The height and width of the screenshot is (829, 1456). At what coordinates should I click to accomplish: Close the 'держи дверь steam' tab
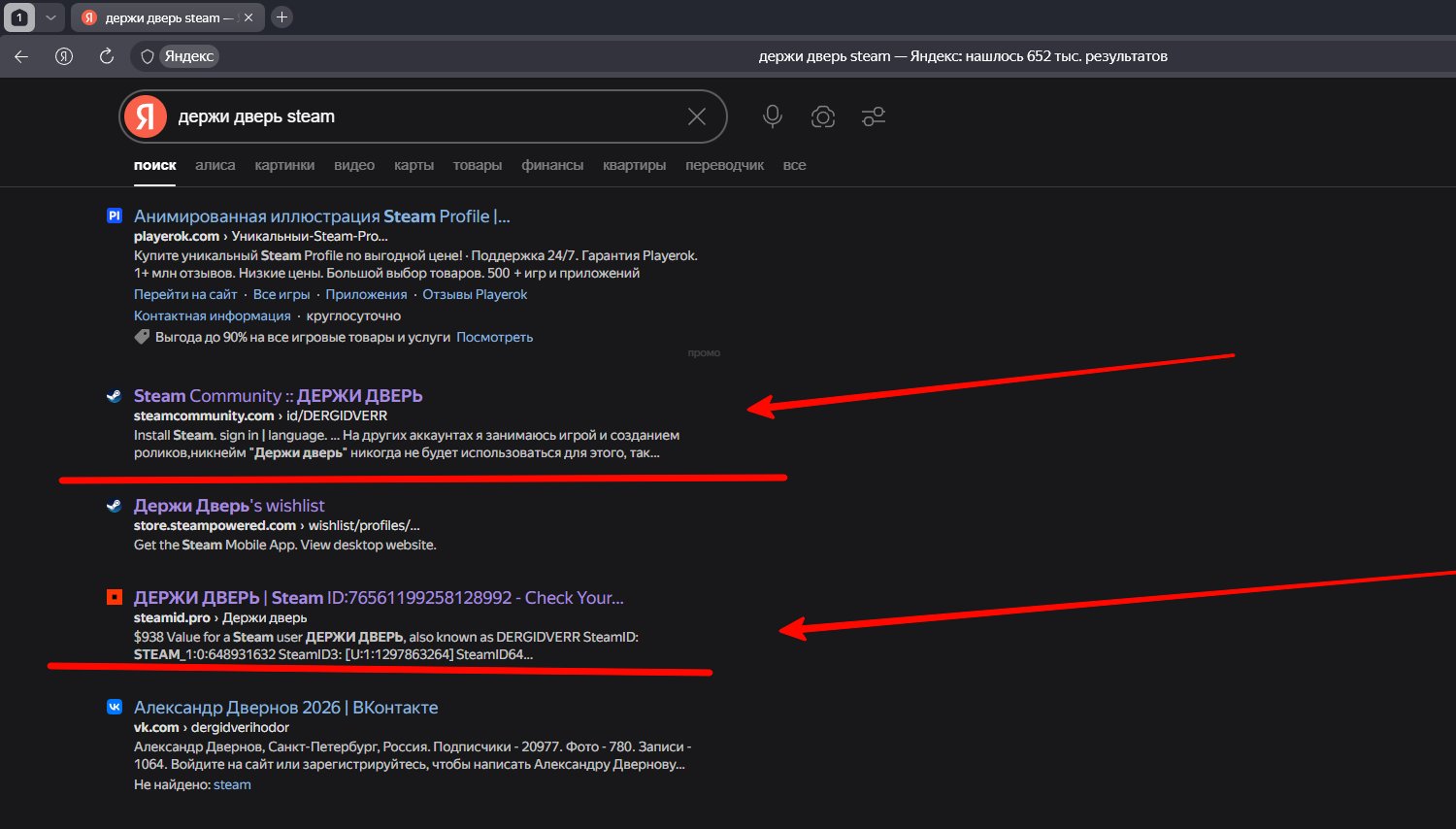[x=248, y=17]
